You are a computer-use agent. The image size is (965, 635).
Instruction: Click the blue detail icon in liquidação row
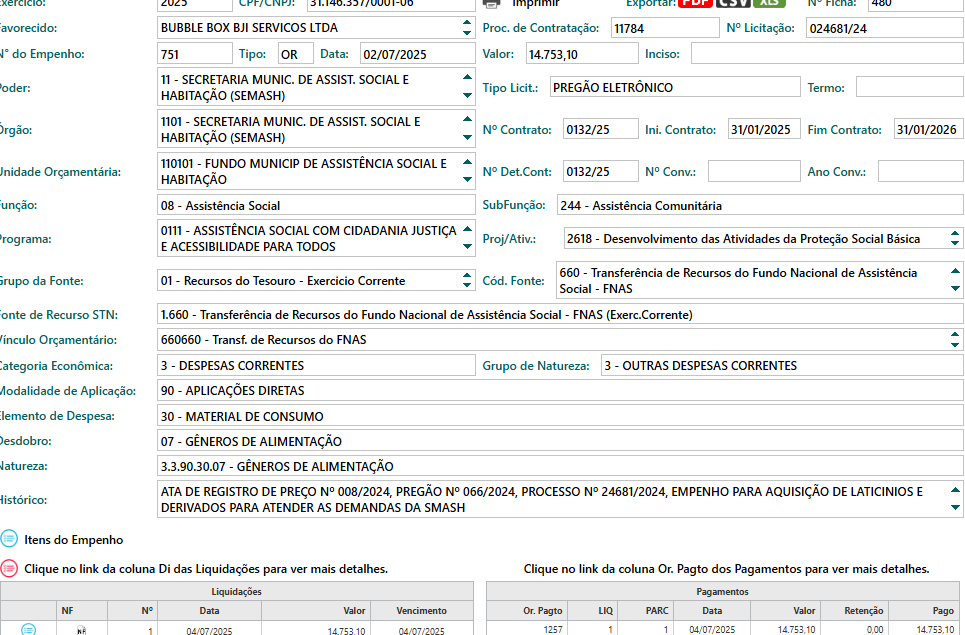pyautogui.click(x=28, y=630)
